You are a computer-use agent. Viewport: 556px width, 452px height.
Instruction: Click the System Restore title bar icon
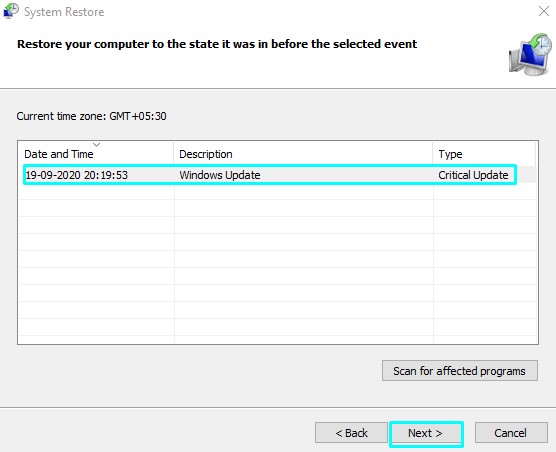pyautogui.click(x=11, y=11)
